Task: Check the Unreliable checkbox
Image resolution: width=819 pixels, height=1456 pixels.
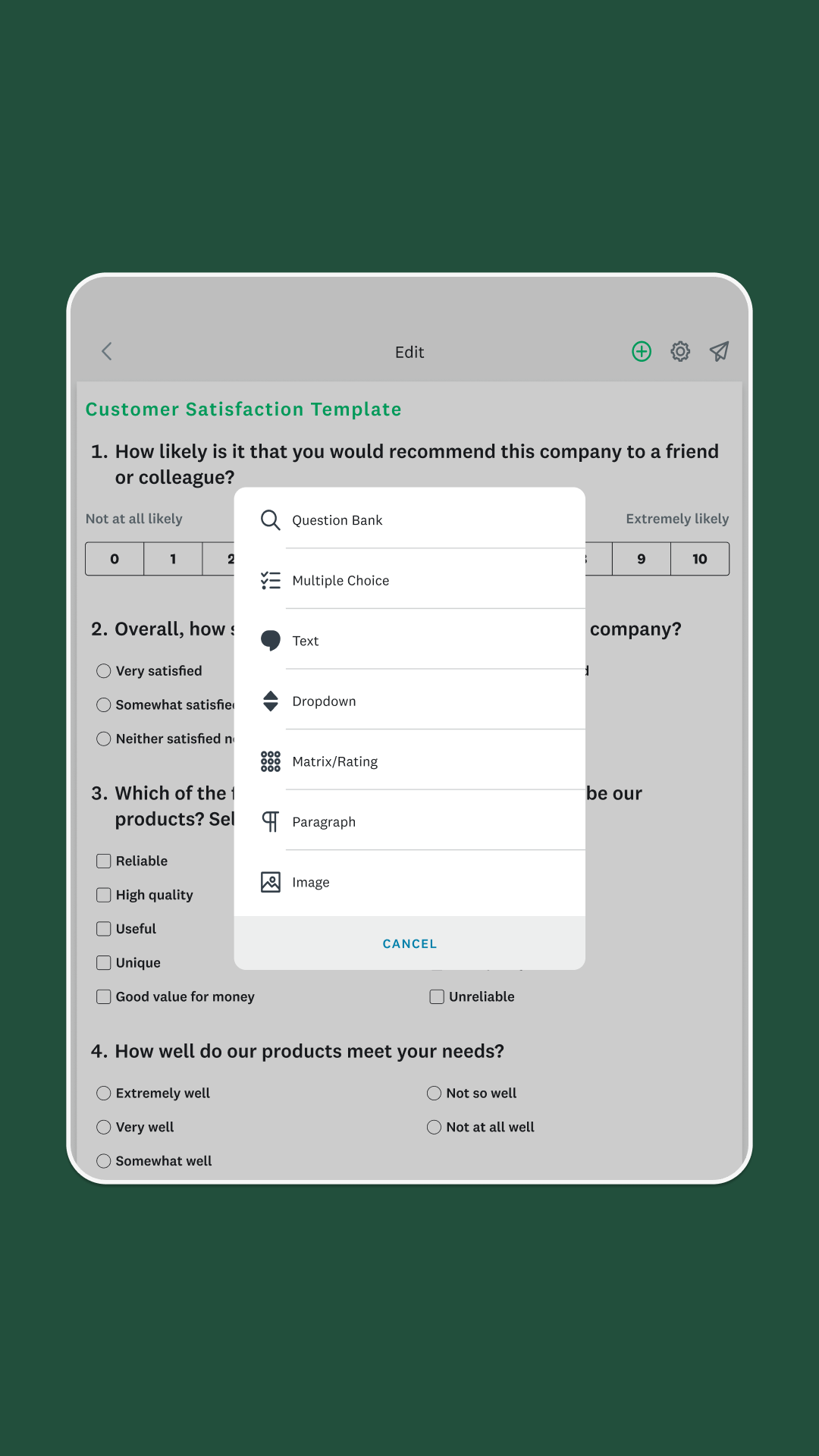Action: 437,996
